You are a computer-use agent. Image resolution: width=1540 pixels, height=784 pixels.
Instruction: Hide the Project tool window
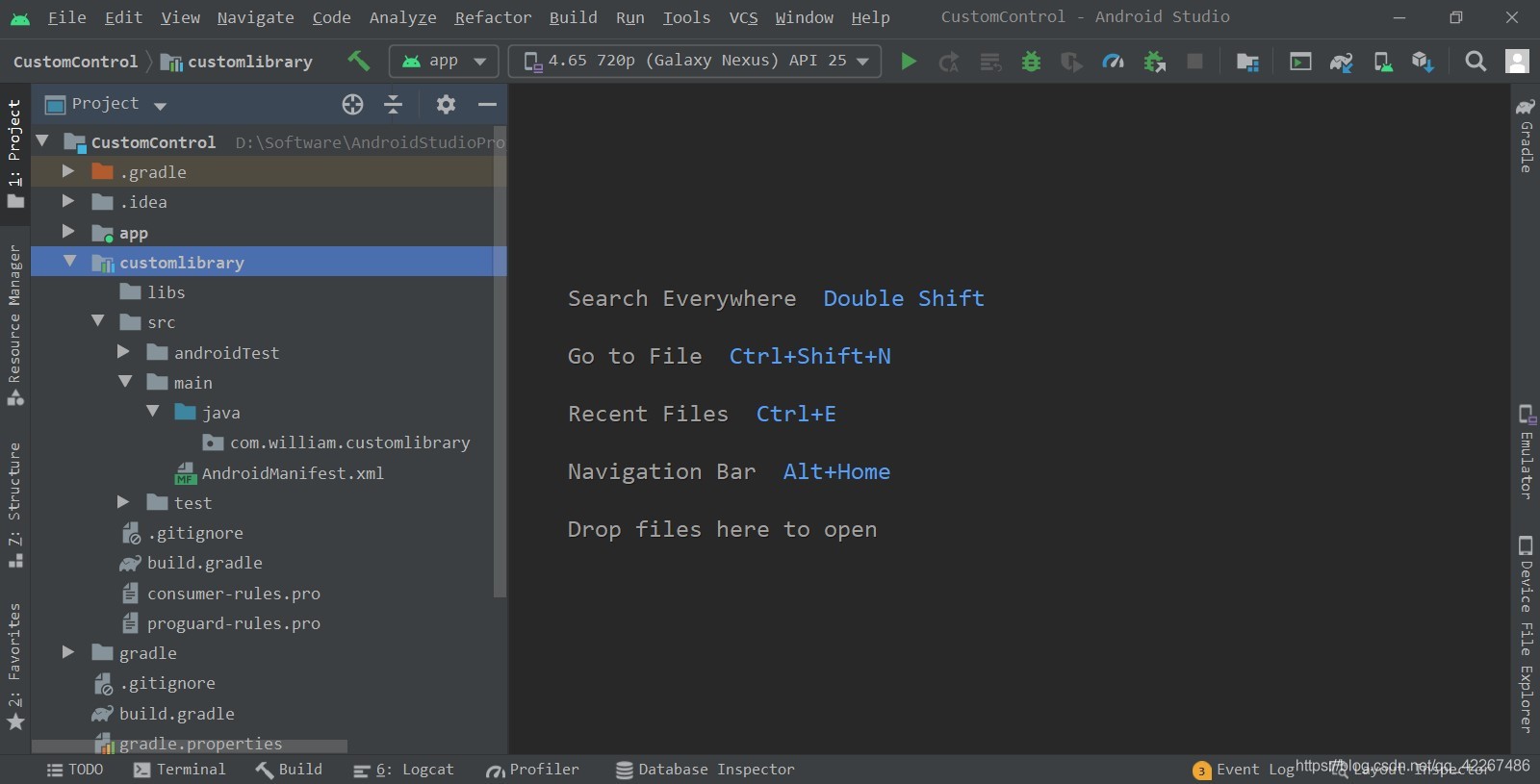point(487,104)
